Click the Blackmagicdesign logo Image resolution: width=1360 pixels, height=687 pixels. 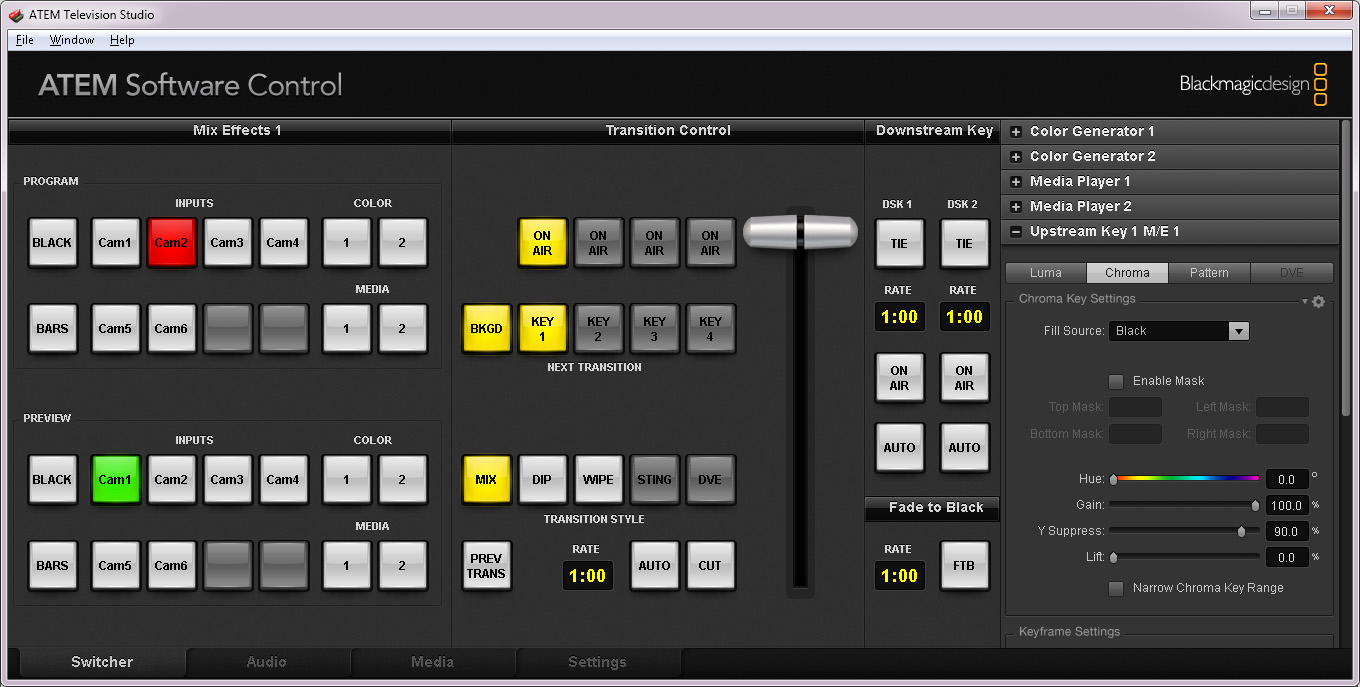tap(1254, 84)
